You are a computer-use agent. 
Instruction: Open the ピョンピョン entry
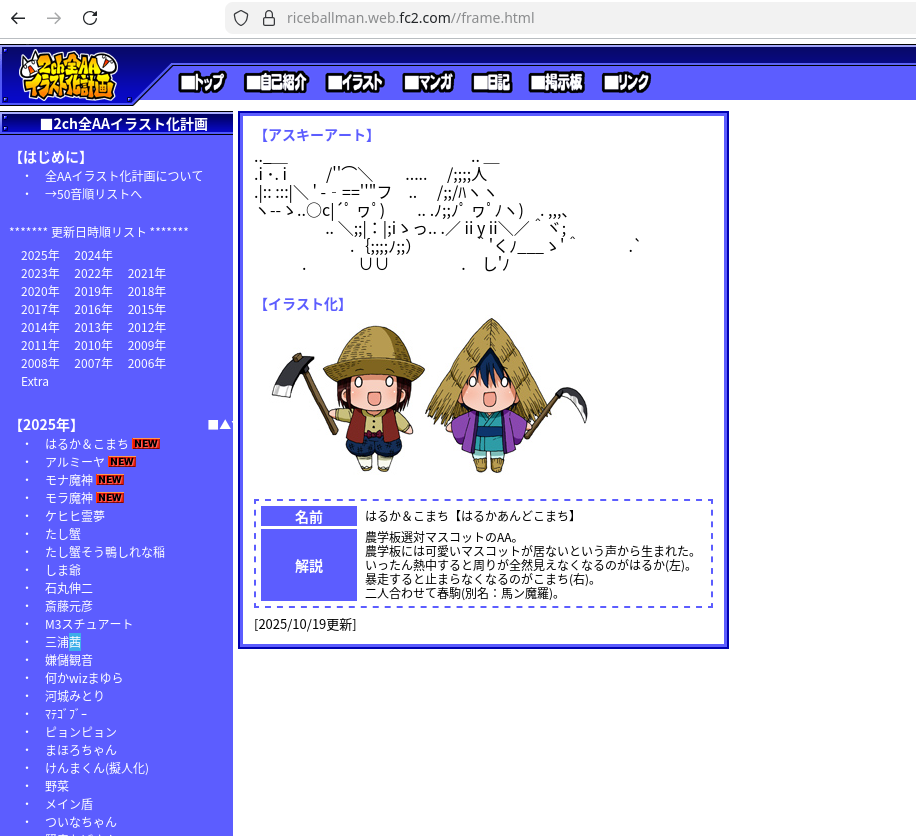click(81, 732)
